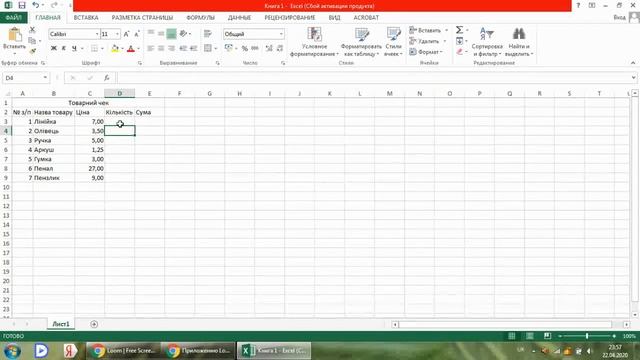Screen dimensions: 640x360
Task: Select the Лист1 sheet tab
Action: coord(61,324)
